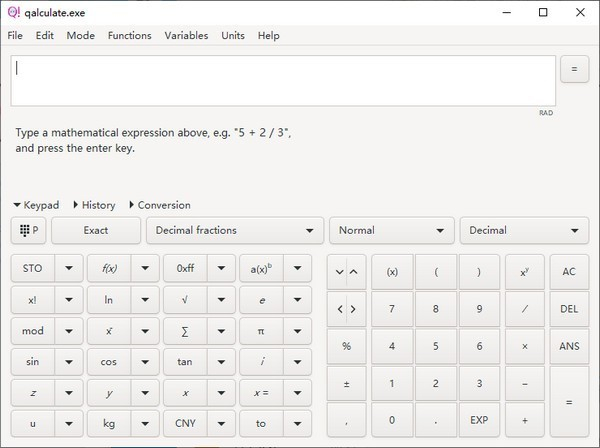This screenshot has height=448, width=600.
Task: Open the Normal display mode dropdown
Action: pos(391,230)
